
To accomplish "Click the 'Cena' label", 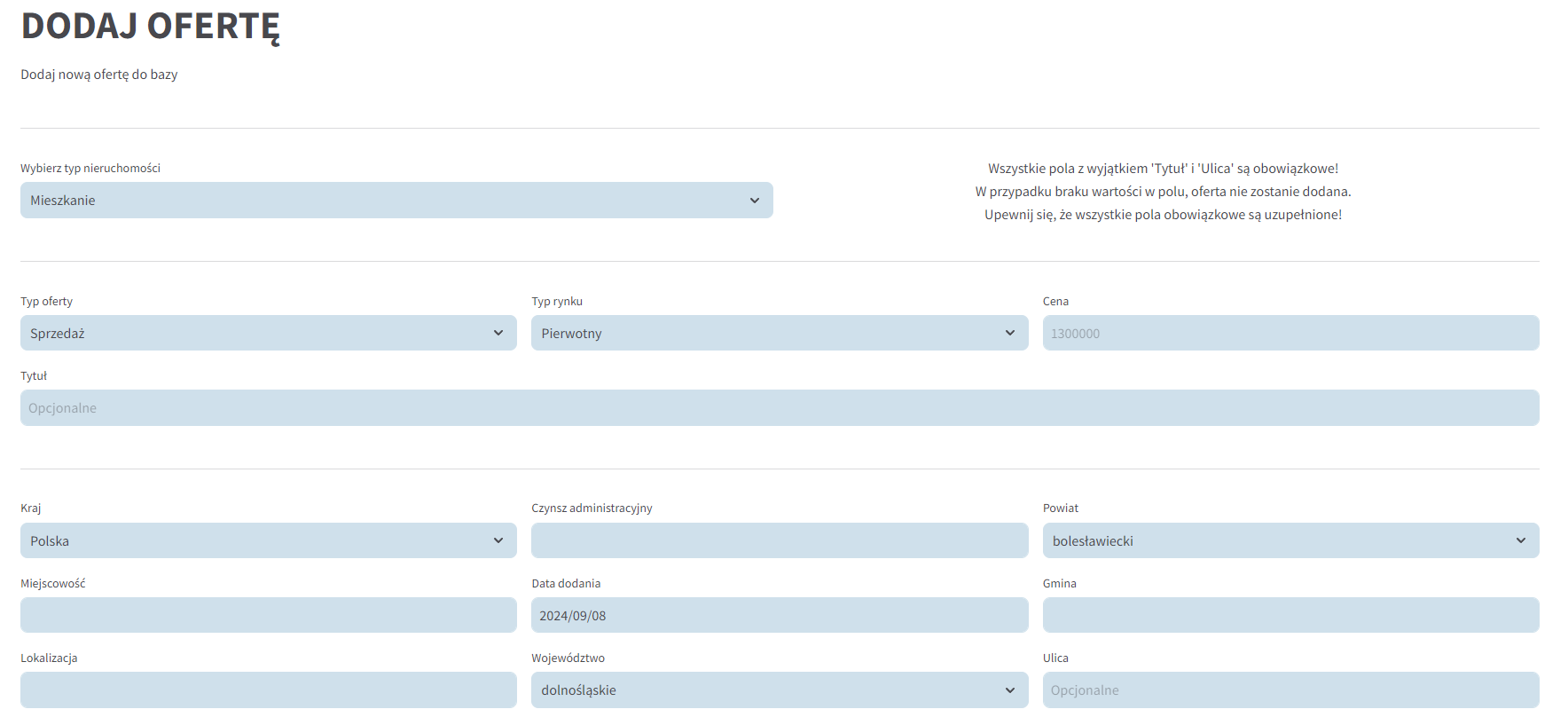I will 1055,302.
